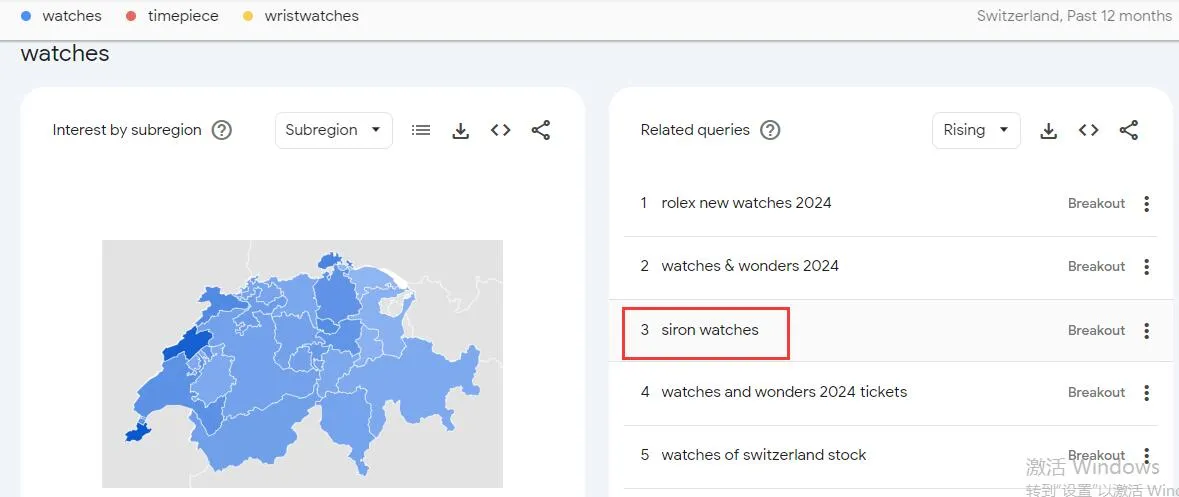This screenshot has height=497, width=1179.
Task: Embed the Interest by subregion chart
Action: click(501, 130)
